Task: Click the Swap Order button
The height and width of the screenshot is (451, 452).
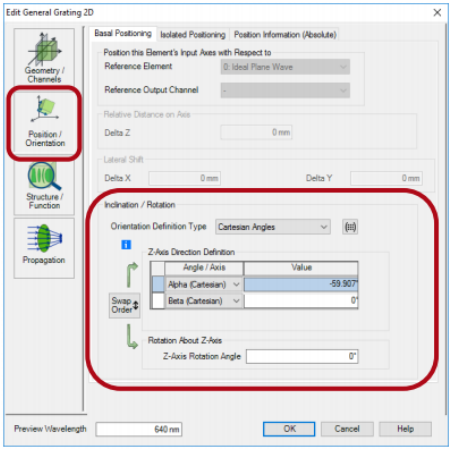Action: point(124,305)
